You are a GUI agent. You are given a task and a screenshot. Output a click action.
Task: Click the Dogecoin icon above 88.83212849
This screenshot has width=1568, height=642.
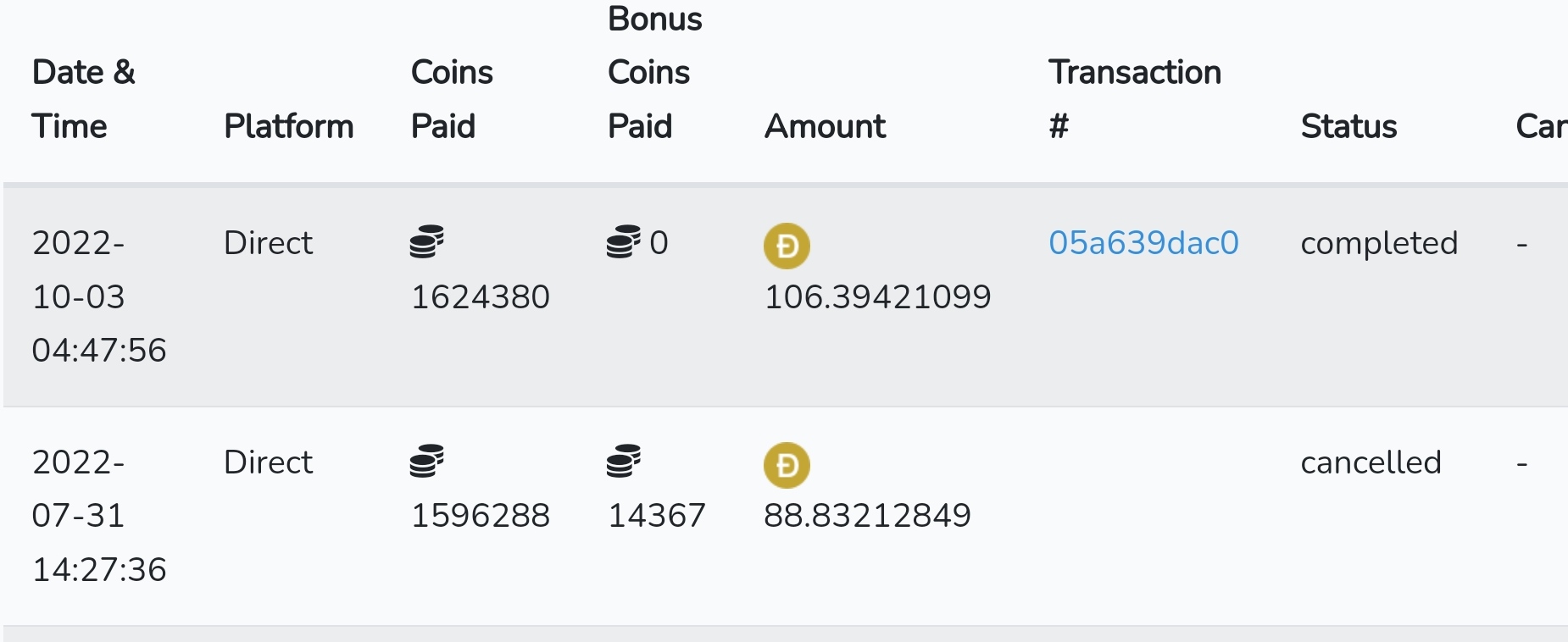[787, 465]
